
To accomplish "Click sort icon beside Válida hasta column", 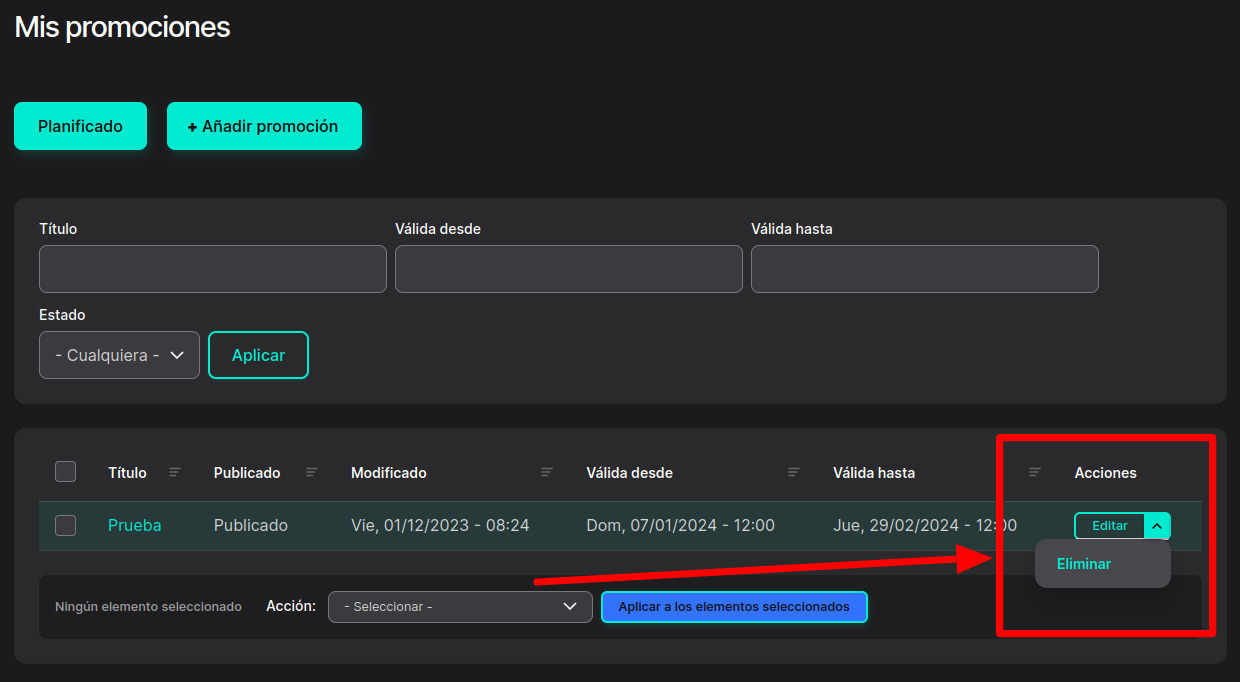I will point(1035,472).
